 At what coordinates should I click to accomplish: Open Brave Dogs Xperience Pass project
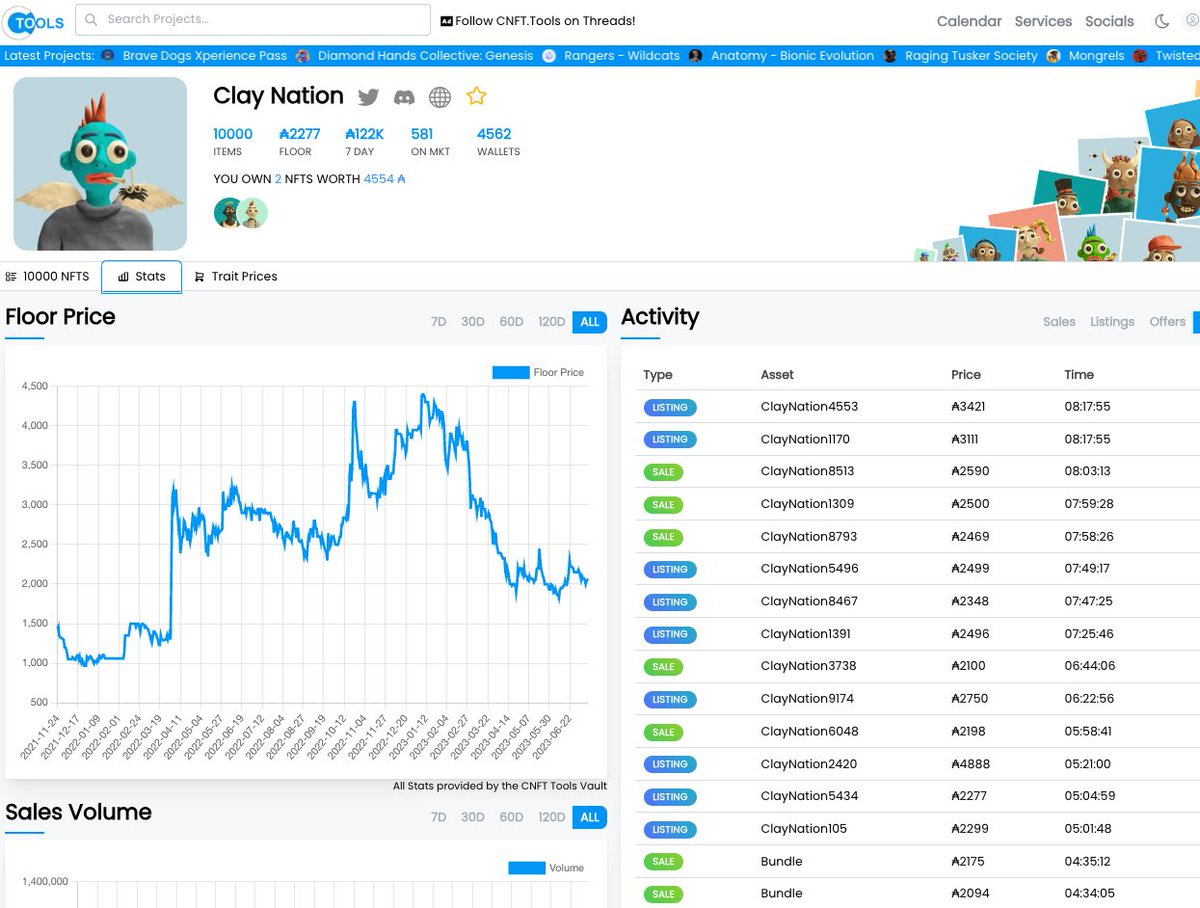click(x=204, y=56)
